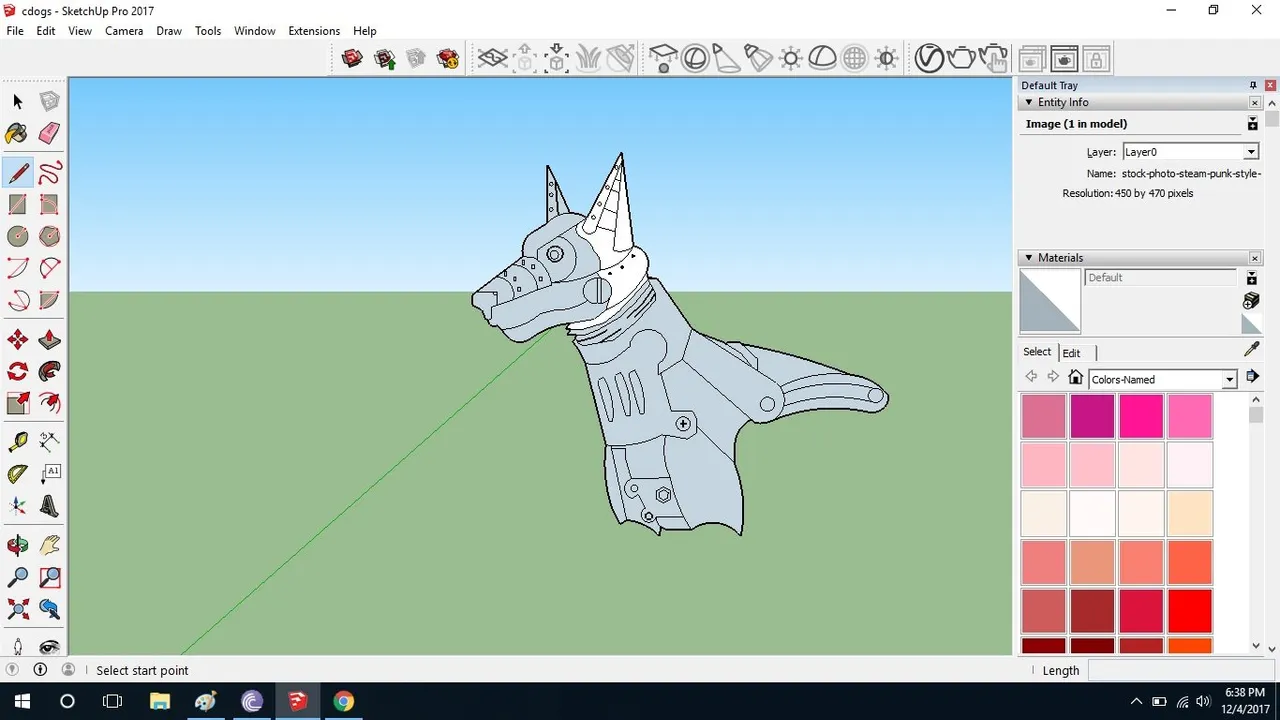
Task: Open the materials Details arrow menu
Action: (x=1252, y=377)
